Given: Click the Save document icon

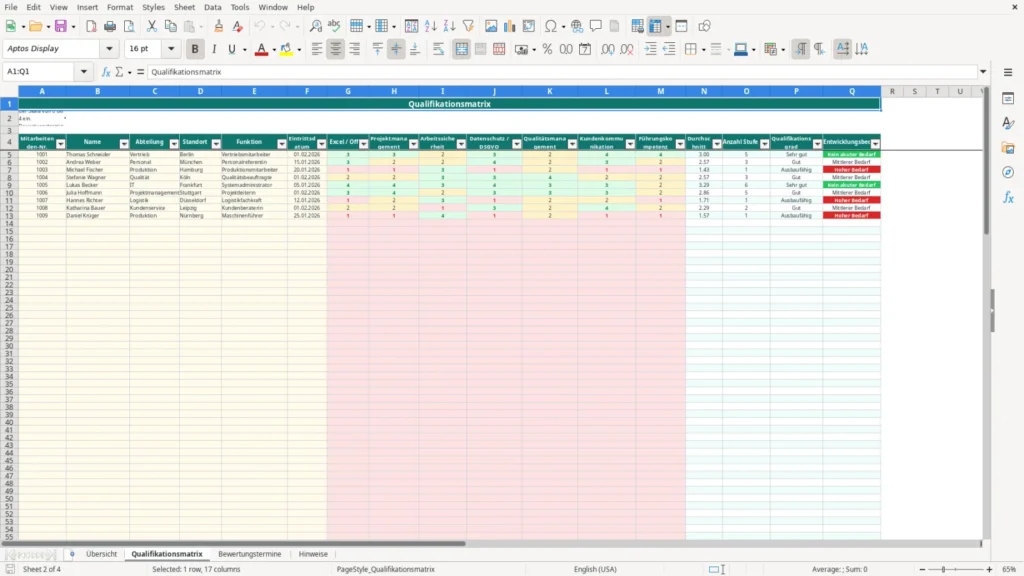Looking at the screenshot, I should (61, 26).
